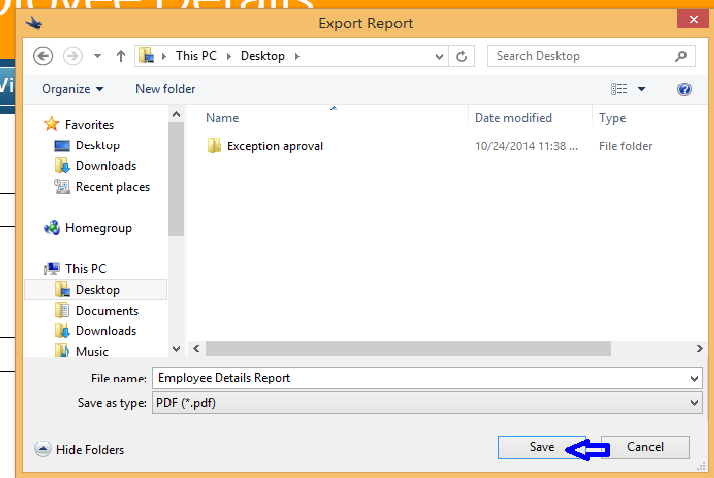Click the This PC computer icon
This screenshot has height=478, width=714.
coord(52,269)
